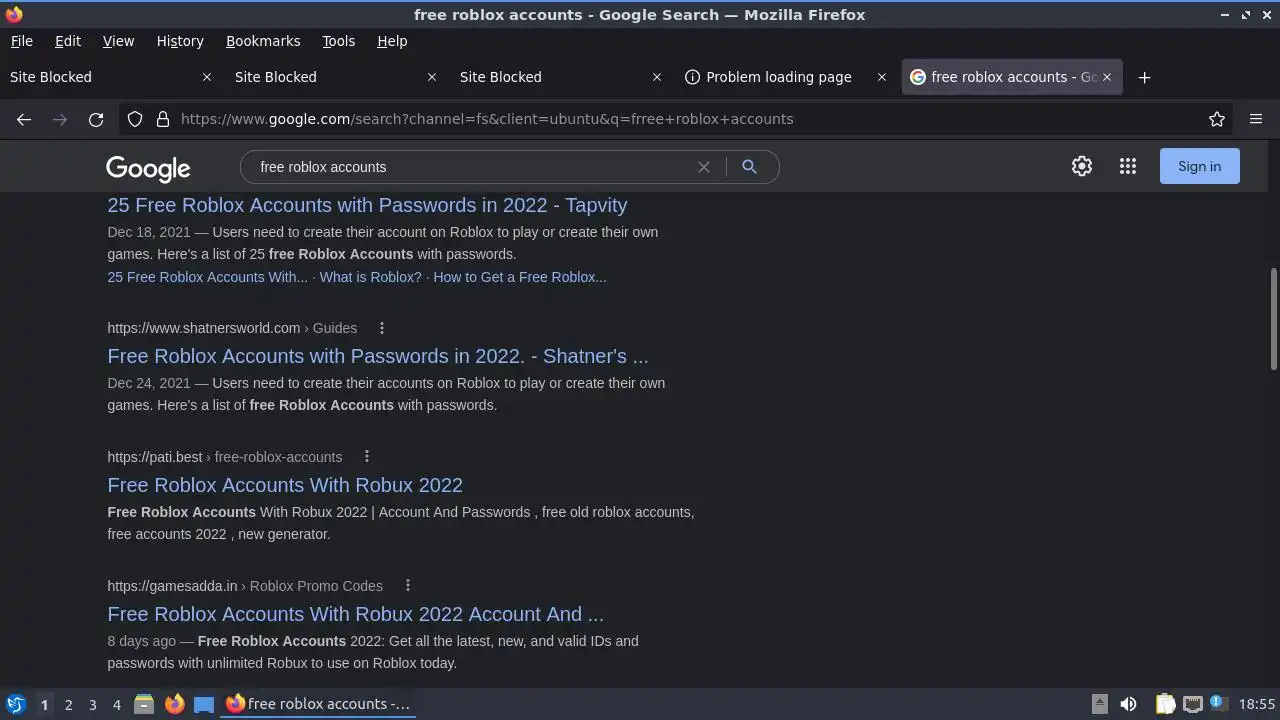Click the tray up-arrow icon
1280x720 pixels.
click(1099, 704)
